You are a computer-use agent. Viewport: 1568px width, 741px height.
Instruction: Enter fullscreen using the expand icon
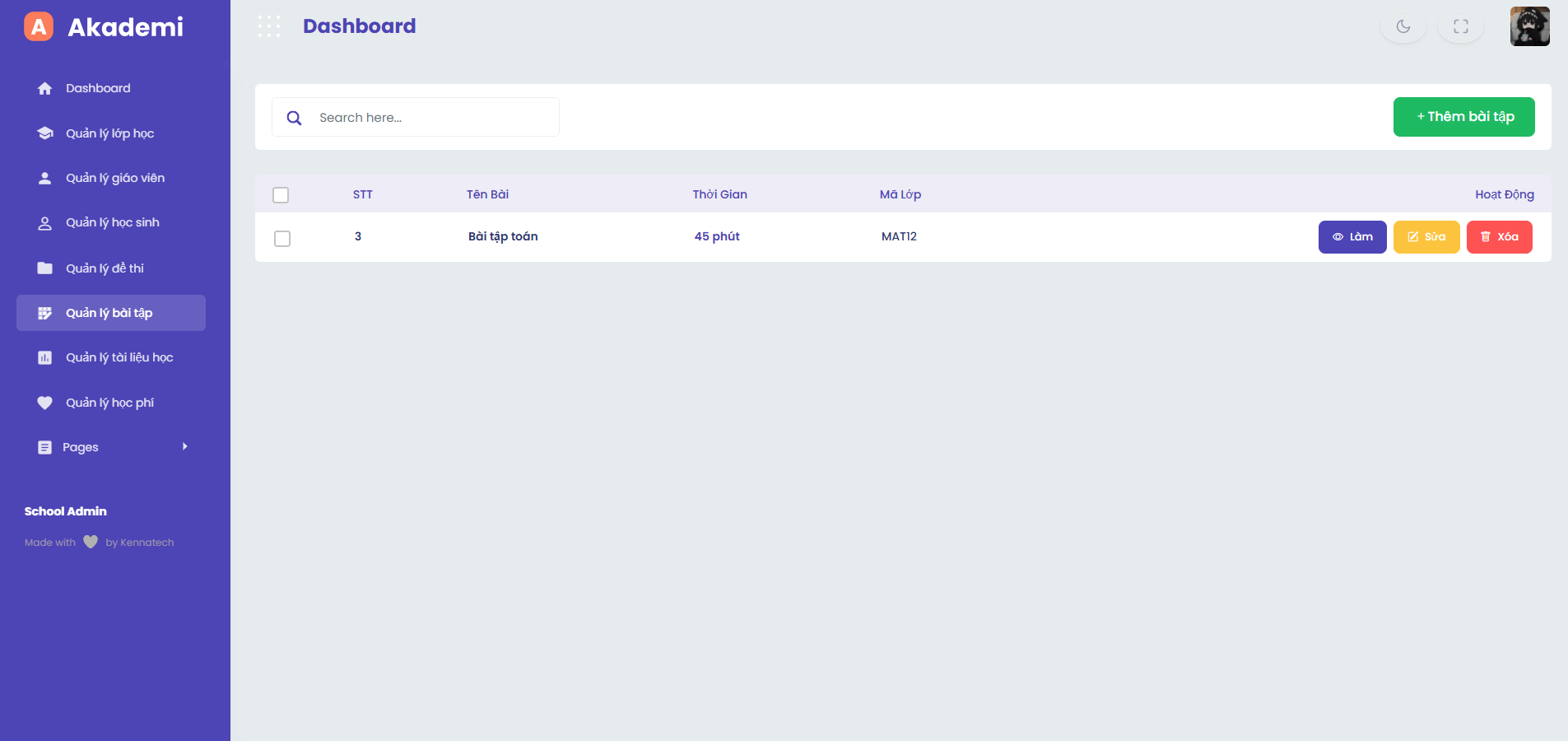pos(1461,26)
